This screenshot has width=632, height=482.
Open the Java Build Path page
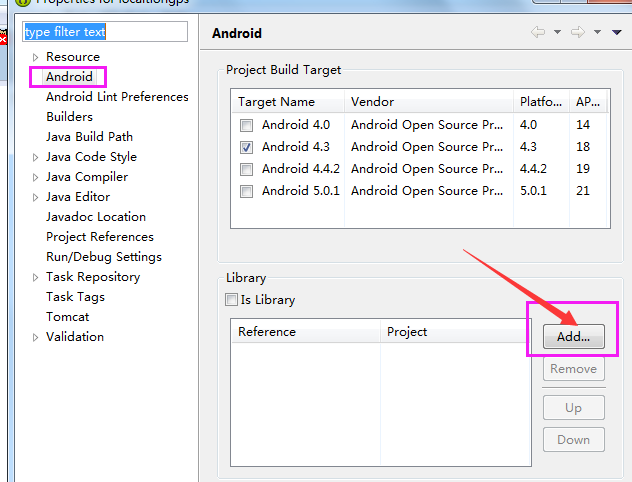(89, 137)
